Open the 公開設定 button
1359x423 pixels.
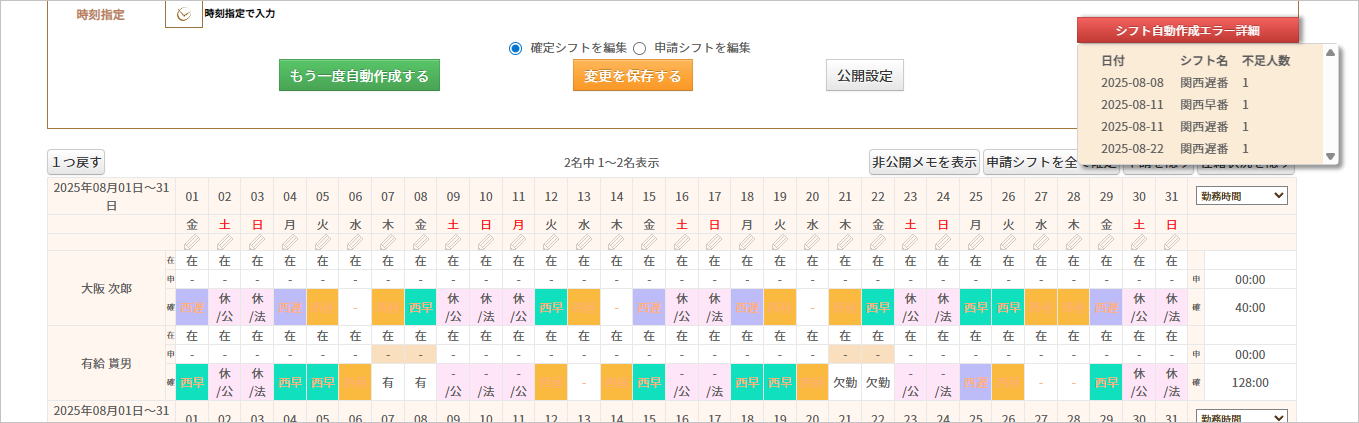click(864, 75)
